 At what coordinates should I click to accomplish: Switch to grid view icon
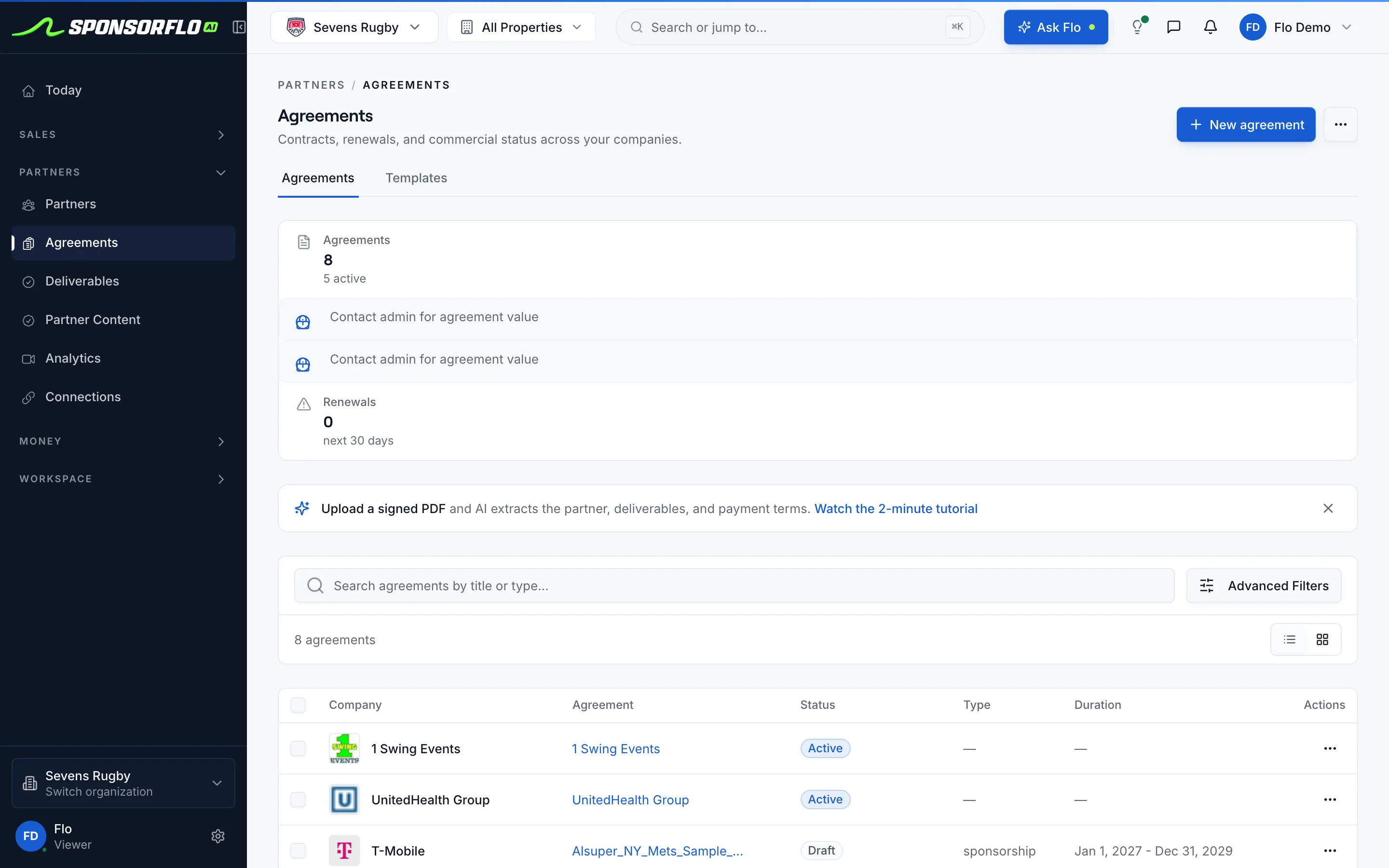coord(1322,639)
